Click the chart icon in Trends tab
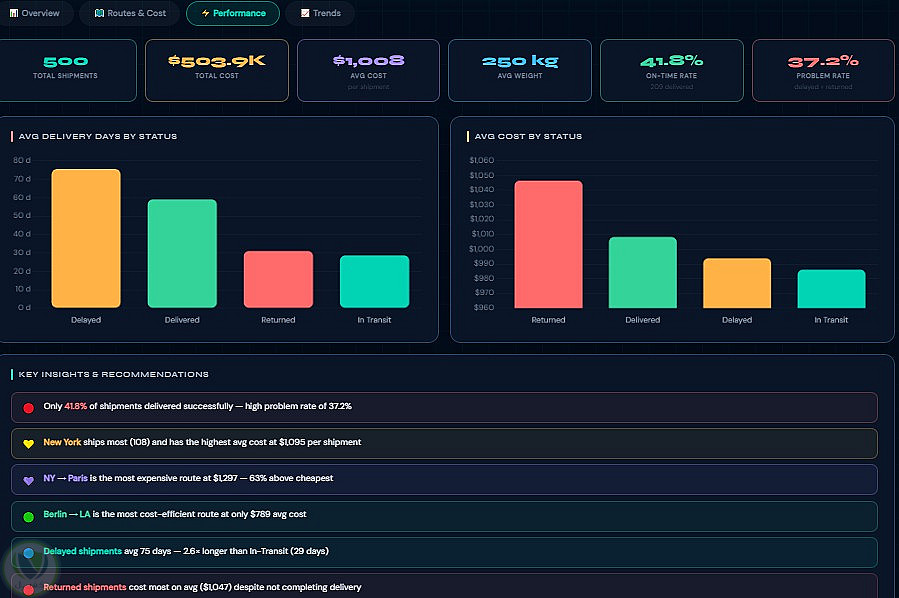 (x=305, y=13)
